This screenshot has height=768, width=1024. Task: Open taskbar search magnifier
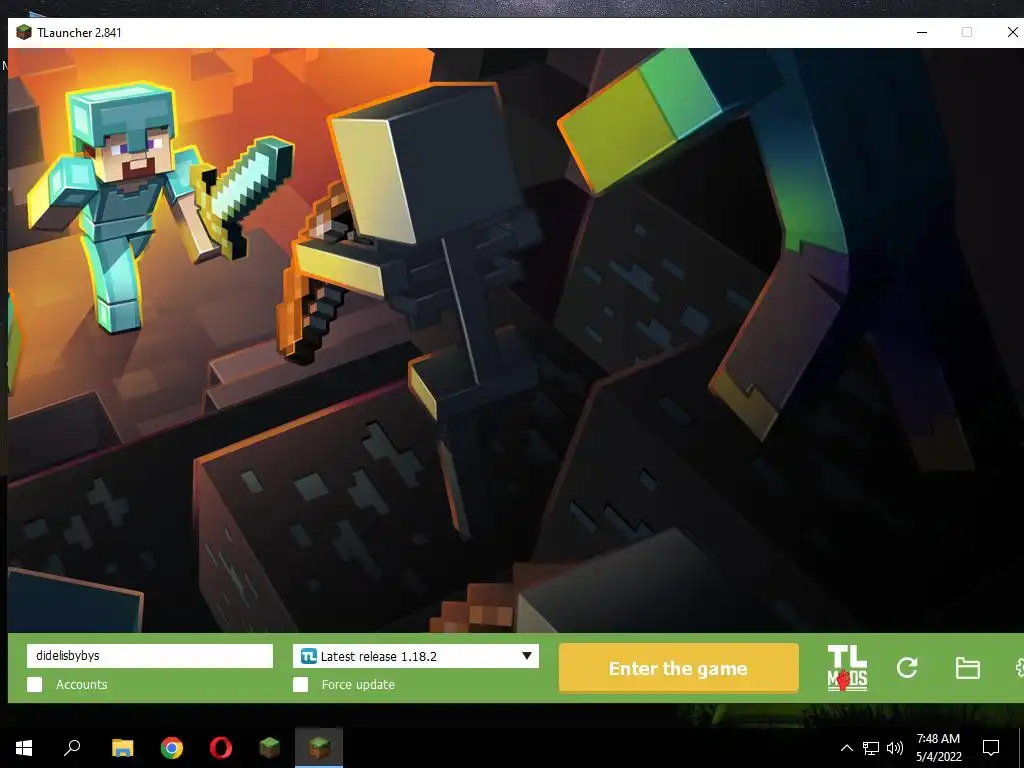pyautogui.click(x=72, y=748)
